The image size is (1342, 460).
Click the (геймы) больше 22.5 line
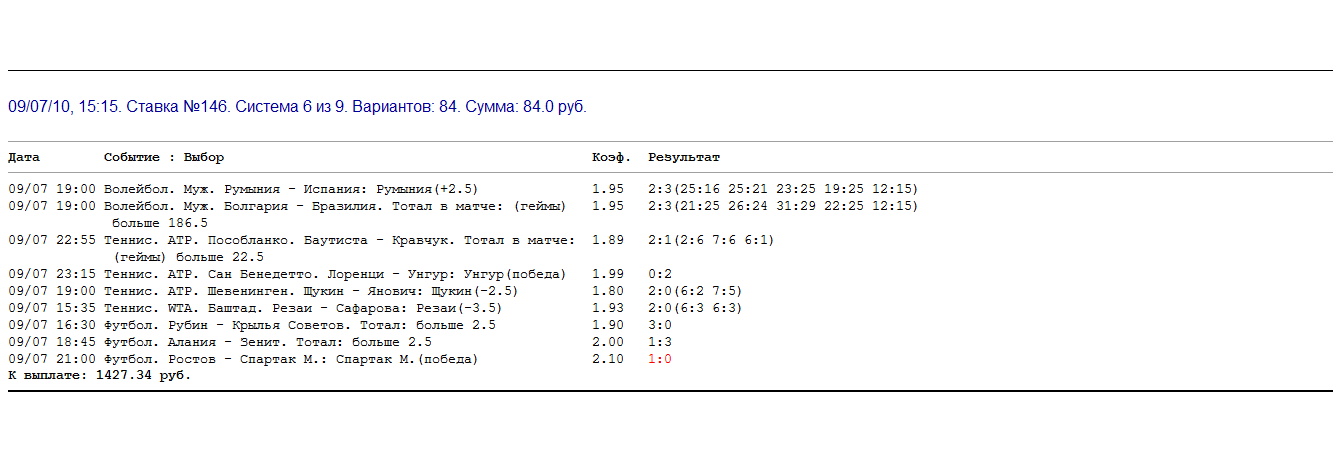(188, 257)
